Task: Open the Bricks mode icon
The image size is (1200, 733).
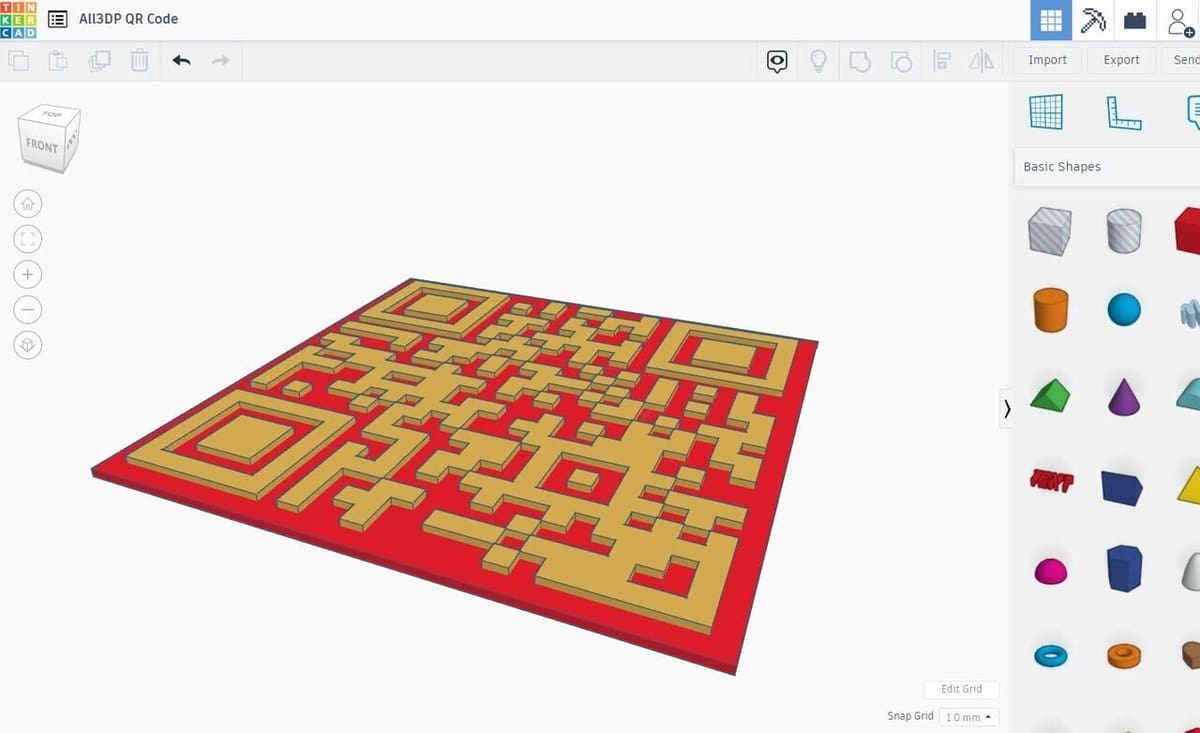Action: [1134, 20]
